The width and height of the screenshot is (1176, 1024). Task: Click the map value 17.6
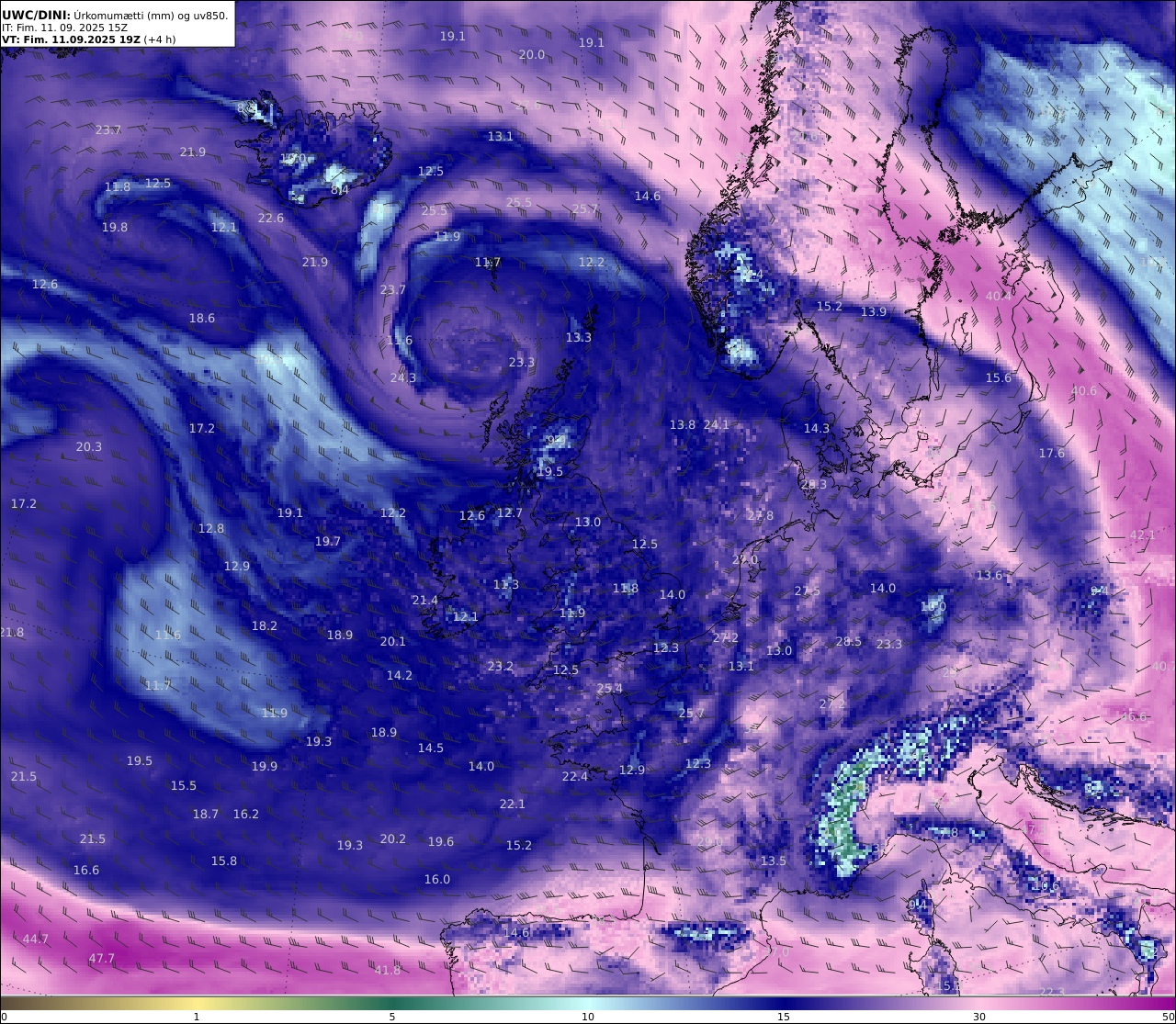[x=1052, y=454]
